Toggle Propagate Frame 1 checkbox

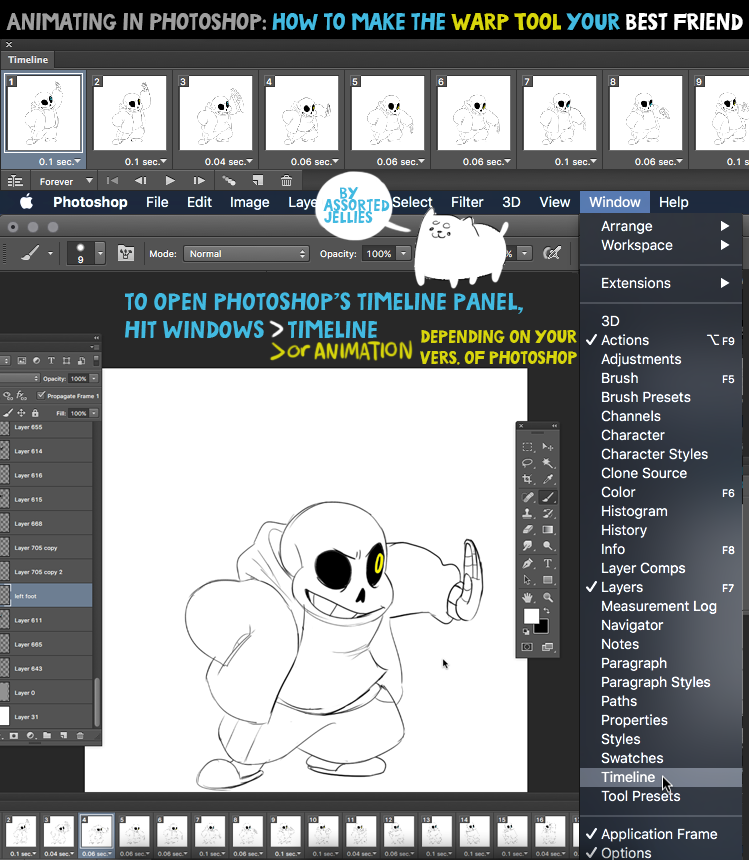pyautogui.click(x=41, y=395)
